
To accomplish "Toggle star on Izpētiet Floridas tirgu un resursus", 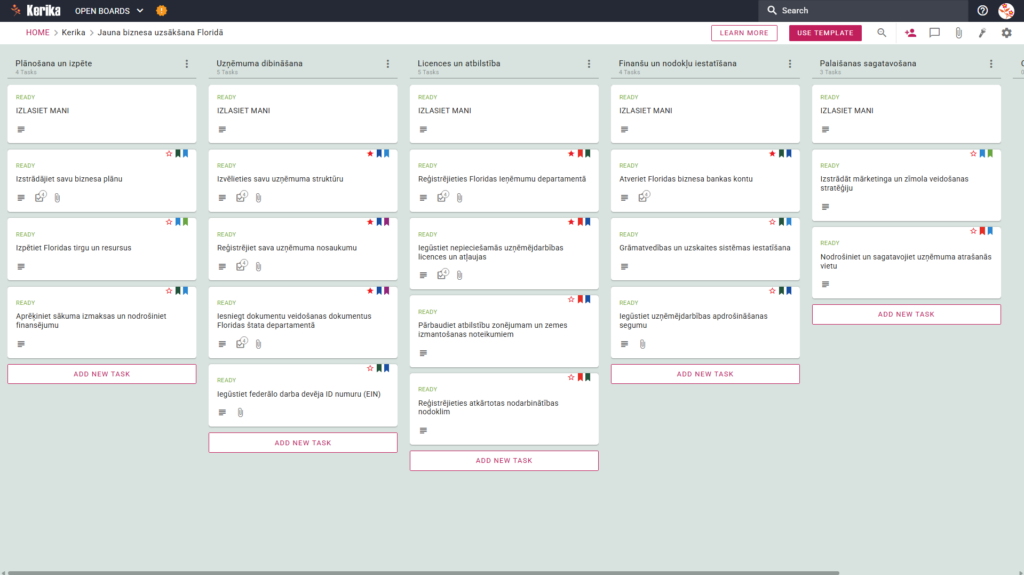I will [x=169, y=222].
